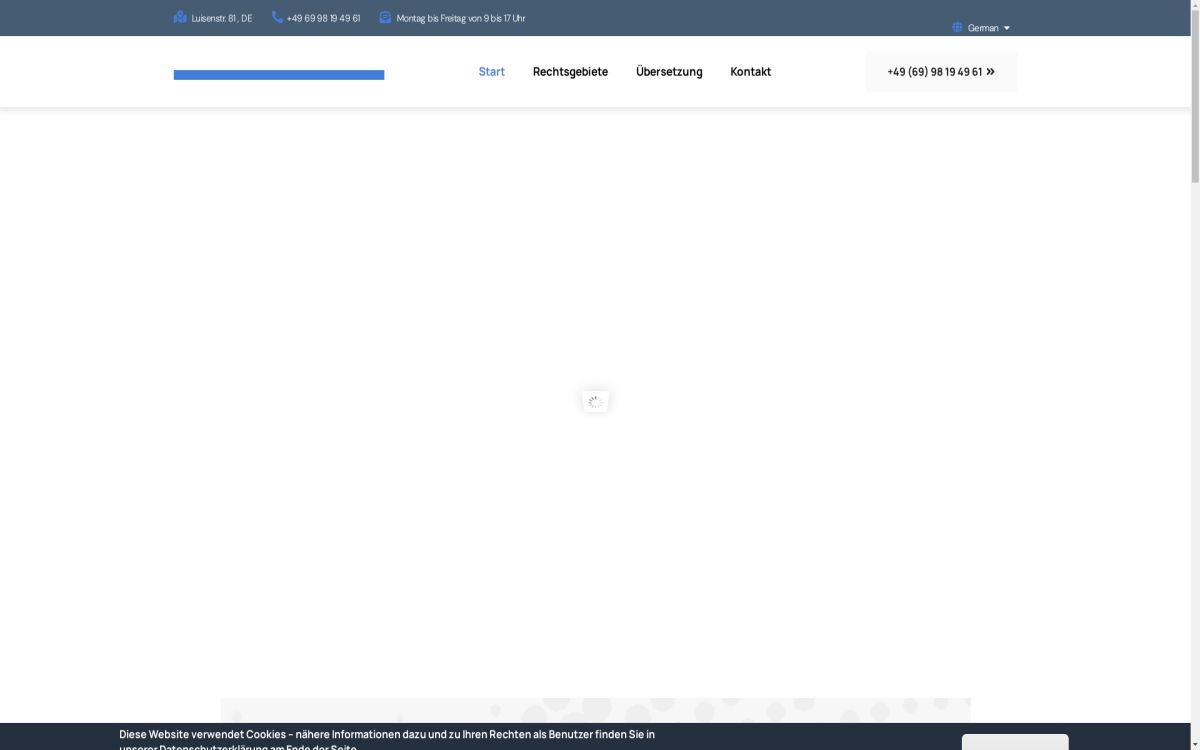Navigate to the Übersetzung page
This screenshot has width=1200, height=750.
tap(669, 72)
